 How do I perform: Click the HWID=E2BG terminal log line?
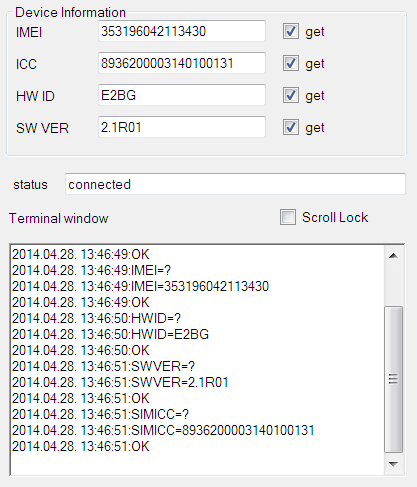[x=110, y=334]
